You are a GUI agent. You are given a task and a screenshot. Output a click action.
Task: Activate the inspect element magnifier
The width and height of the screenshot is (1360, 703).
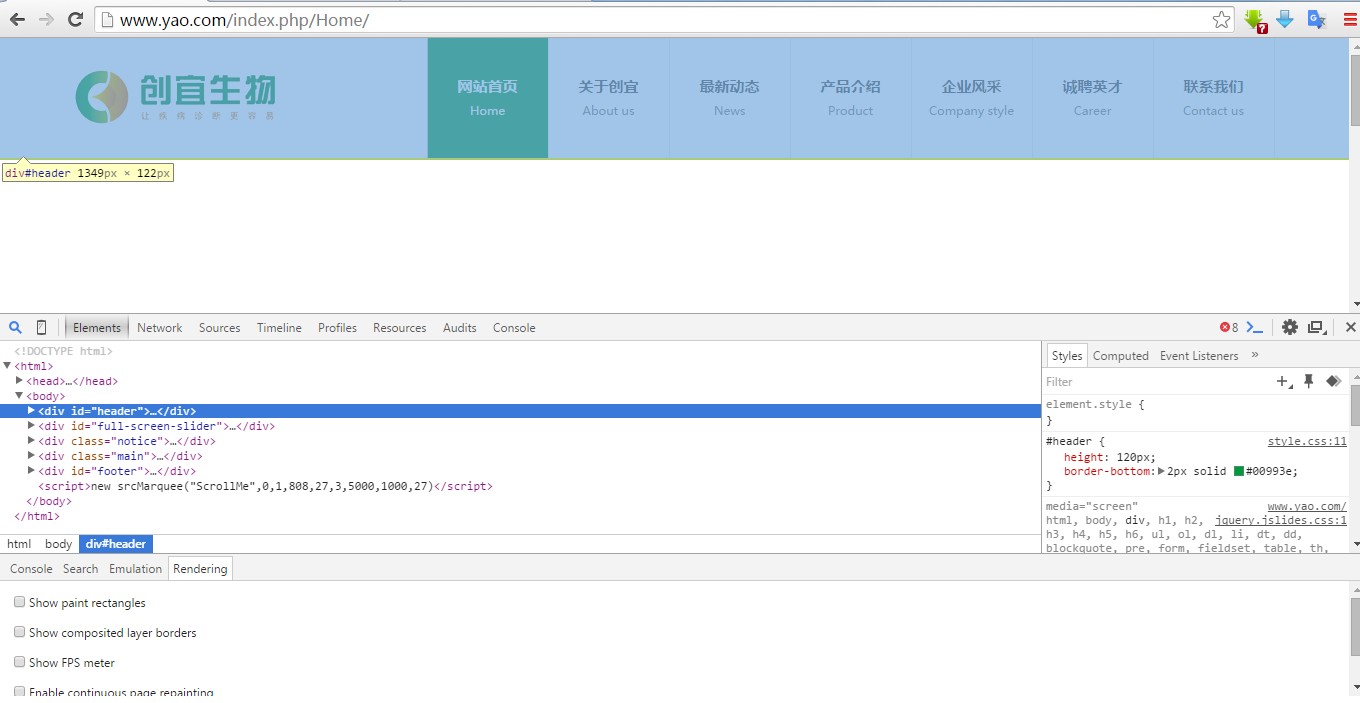click(x=16, y=327)
